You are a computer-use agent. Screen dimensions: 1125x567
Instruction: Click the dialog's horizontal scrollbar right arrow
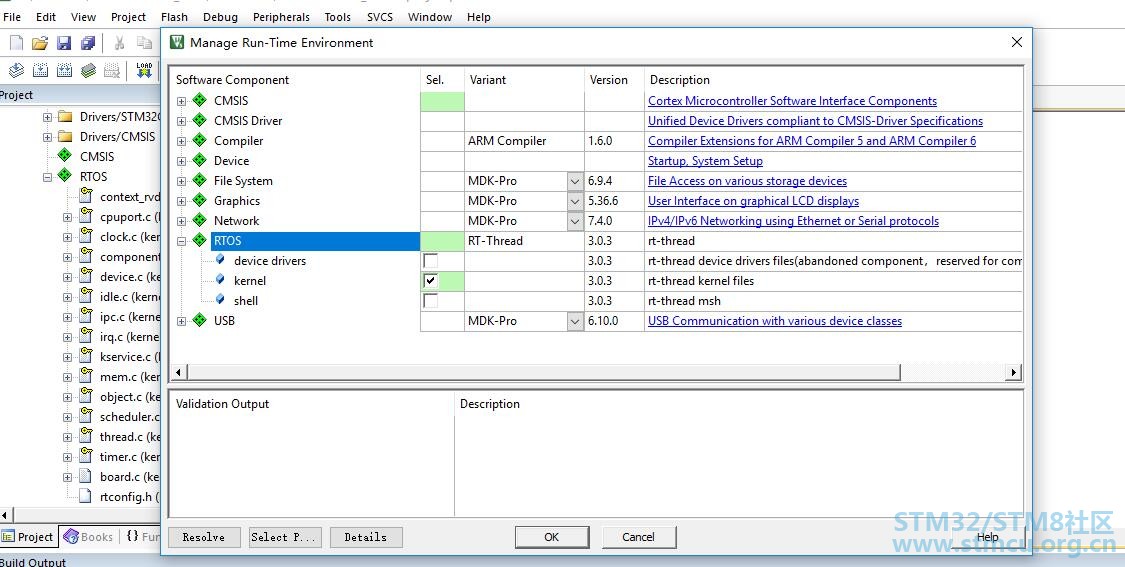[x=1014, y=372]
